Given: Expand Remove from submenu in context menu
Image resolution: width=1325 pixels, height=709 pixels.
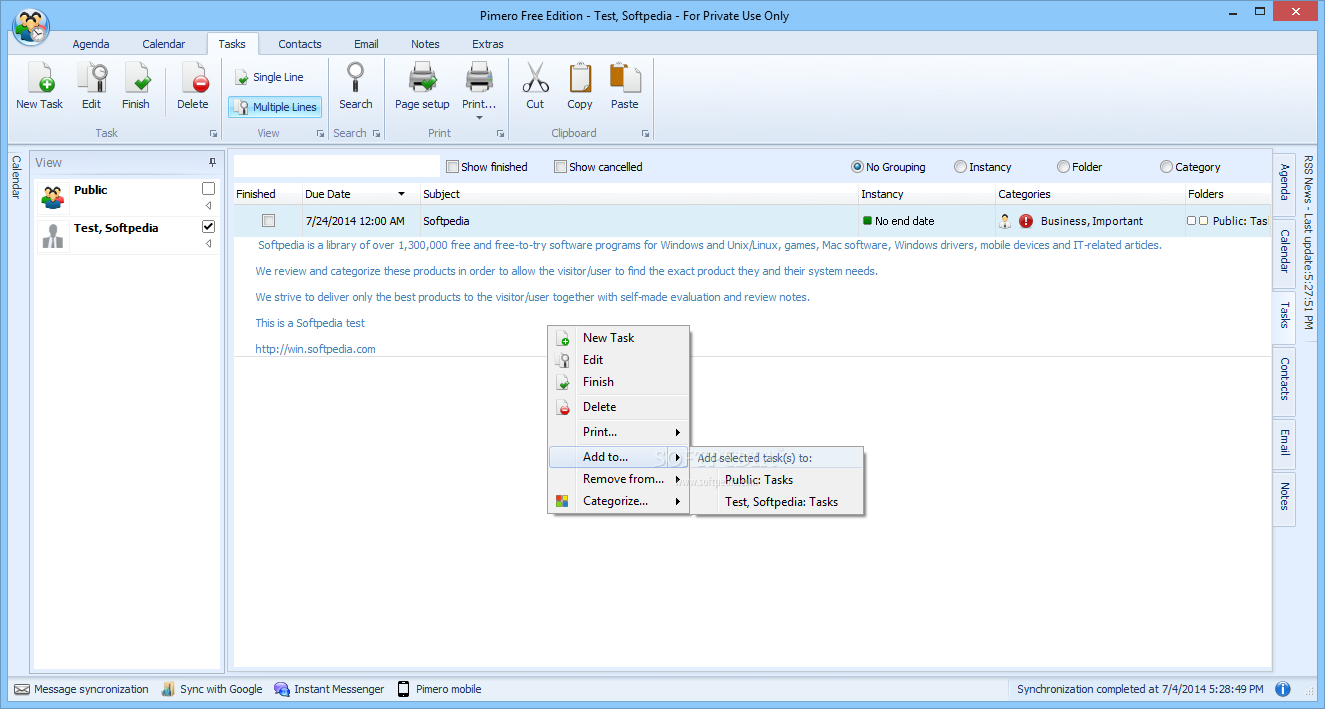Looking at the screenshot, I should [x=619, y=479].
